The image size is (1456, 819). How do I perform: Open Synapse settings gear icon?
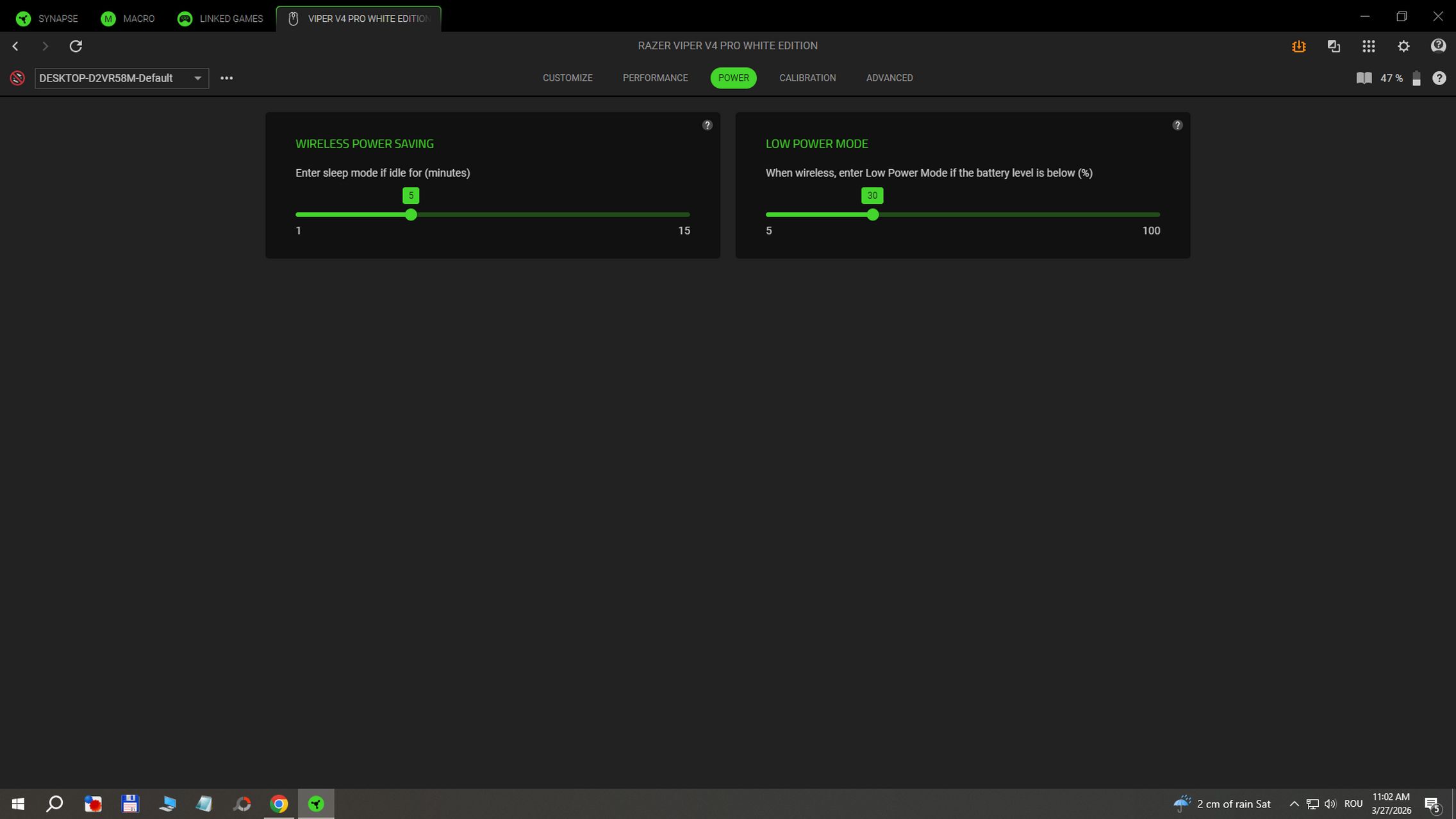tap(1403, 46)
